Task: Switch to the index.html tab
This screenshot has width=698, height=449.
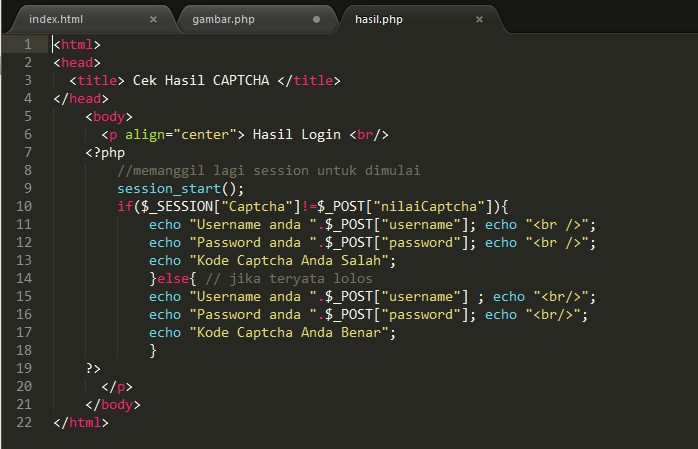Action: tap(56, 20)
